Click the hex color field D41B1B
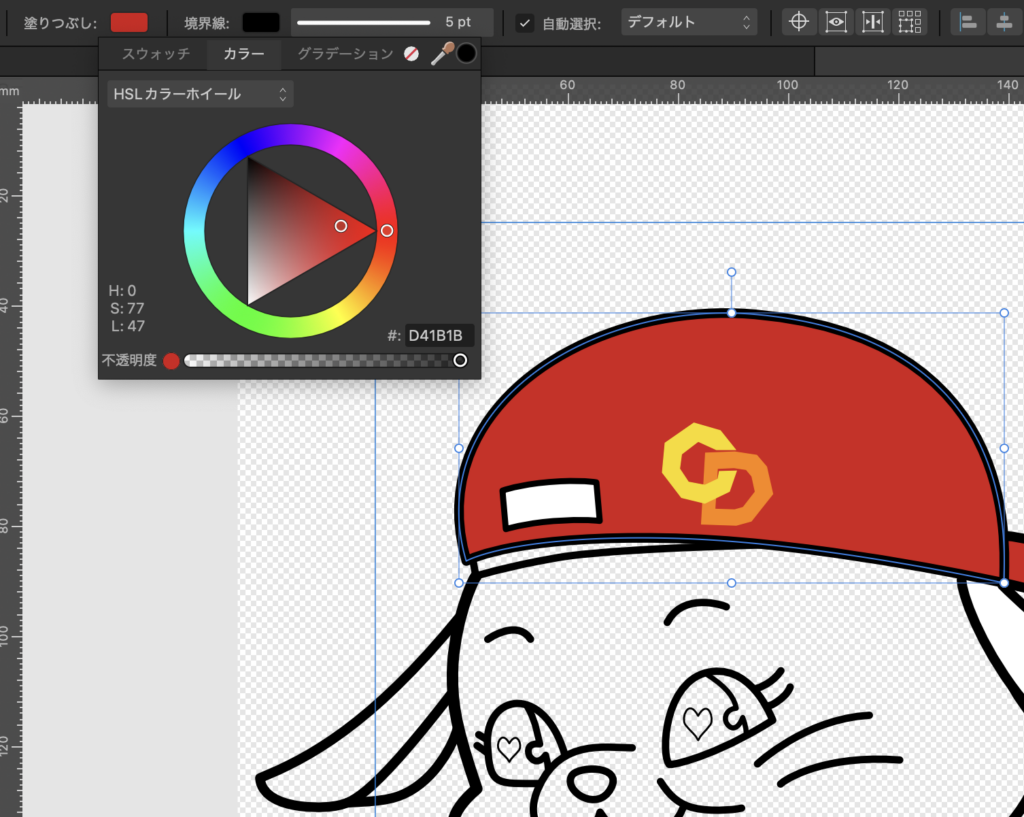Viewport: 1024px width, 817px height. click(x=436, y=335)
